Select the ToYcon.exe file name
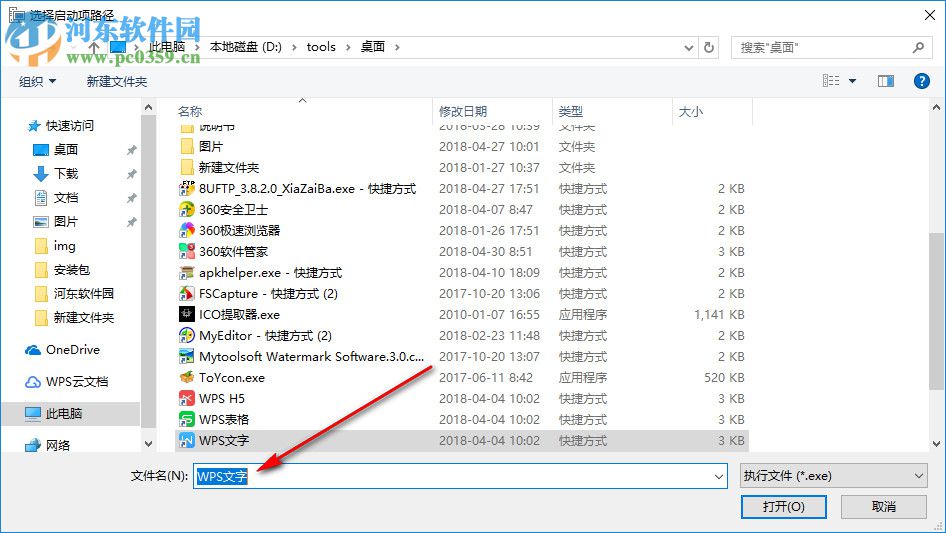This screenshot has height=533, width=946. pyautogui.click(x=232, y=378)
